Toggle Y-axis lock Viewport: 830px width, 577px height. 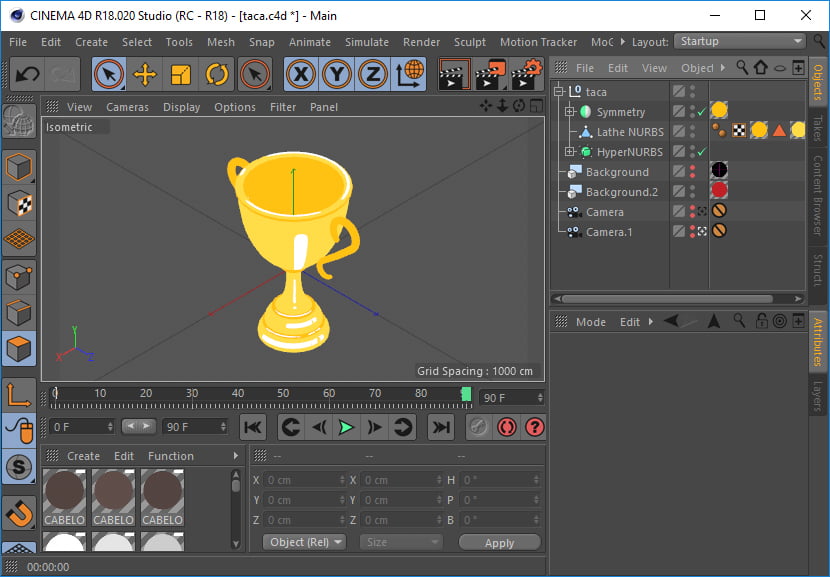click(337, 74)
